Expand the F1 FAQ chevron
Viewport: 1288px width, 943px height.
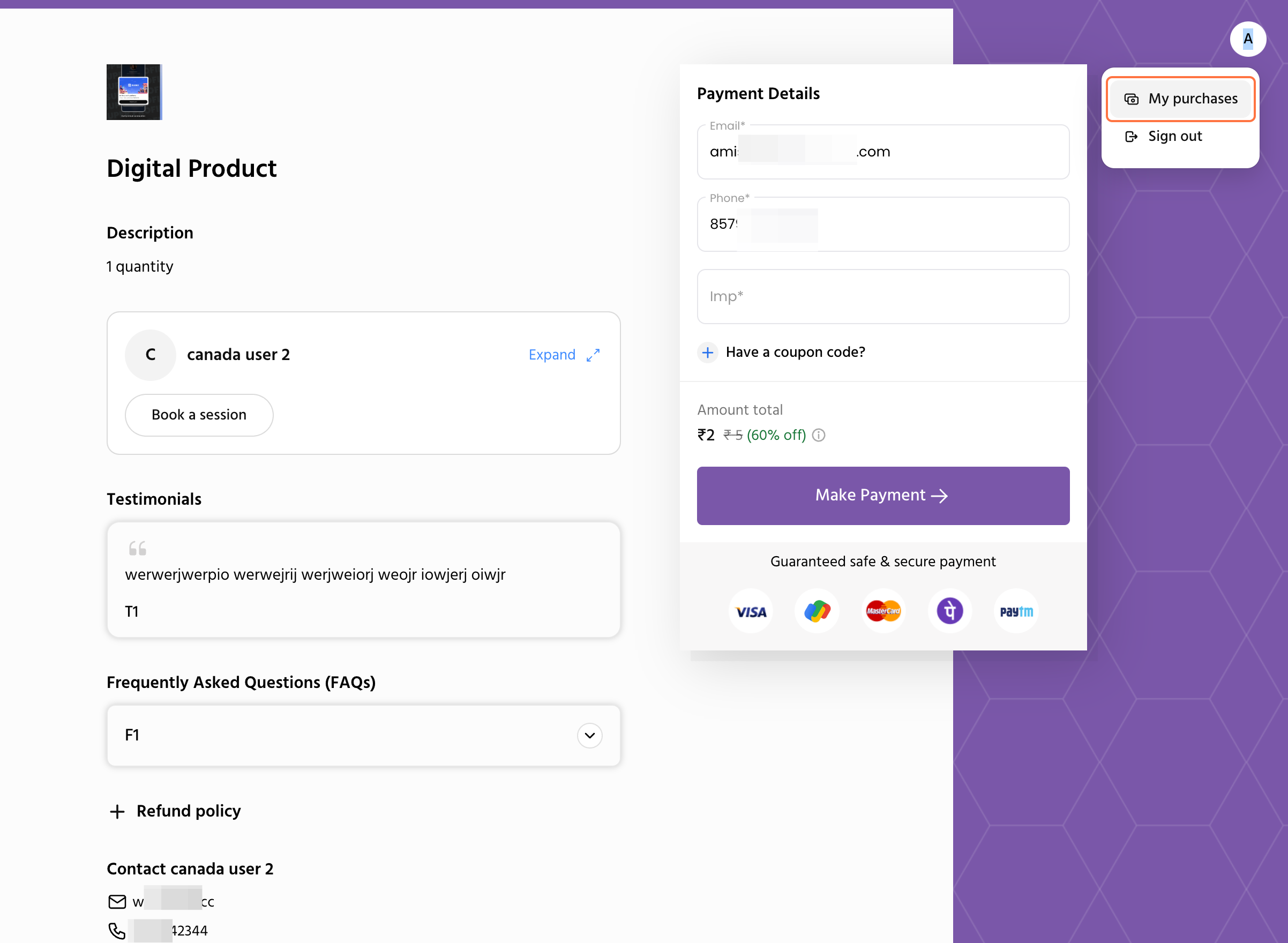(589, 735)
